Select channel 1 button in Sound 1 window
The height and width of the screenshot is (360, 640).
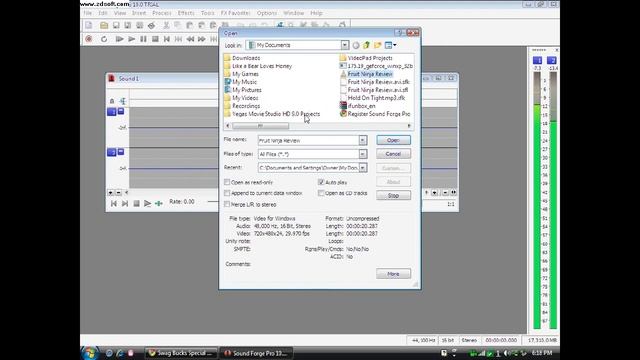(x=111, y=111)
